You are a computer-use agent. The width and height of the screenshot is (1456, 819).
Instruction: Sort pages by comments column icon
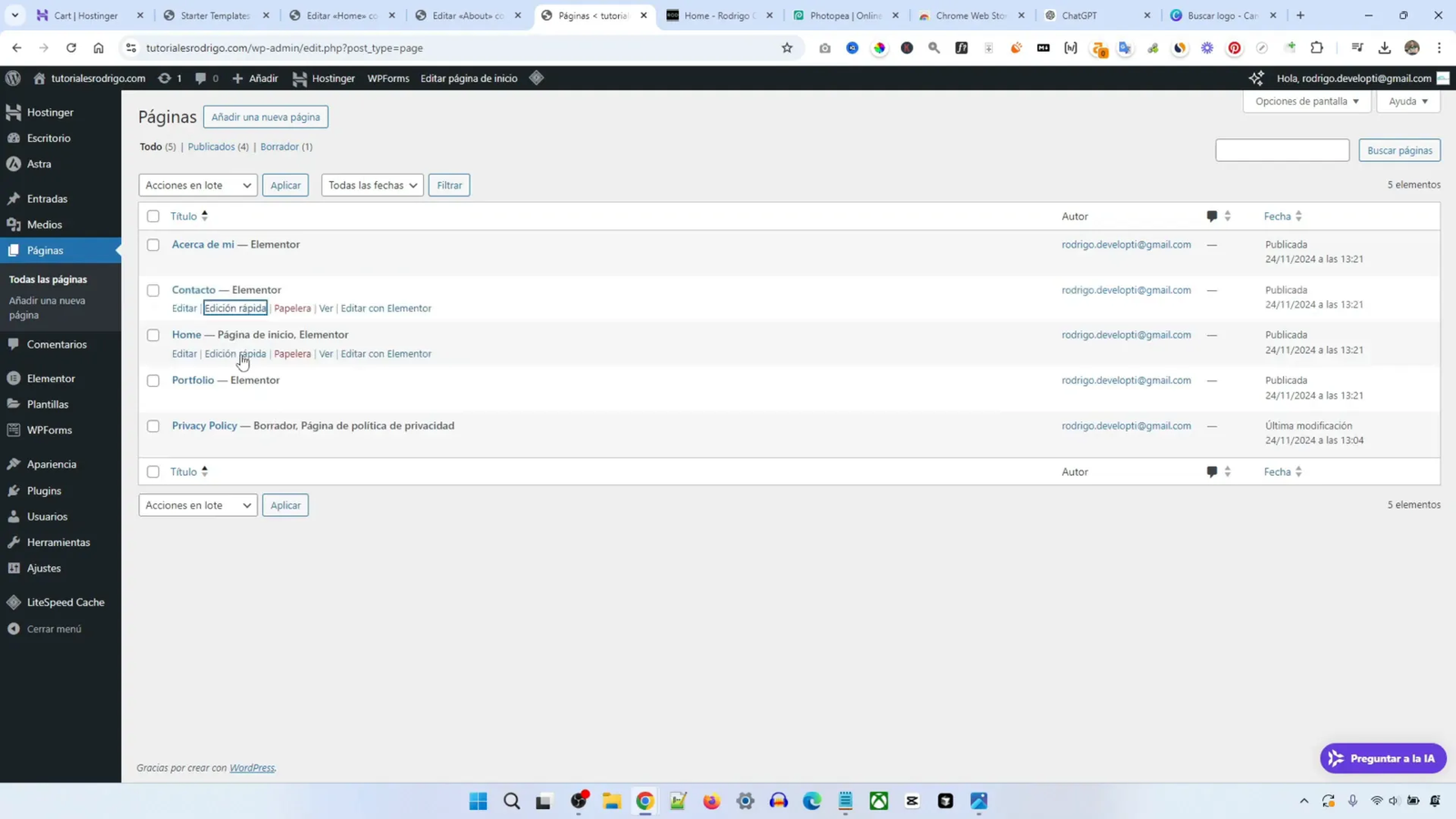(x=1218, y=217)
